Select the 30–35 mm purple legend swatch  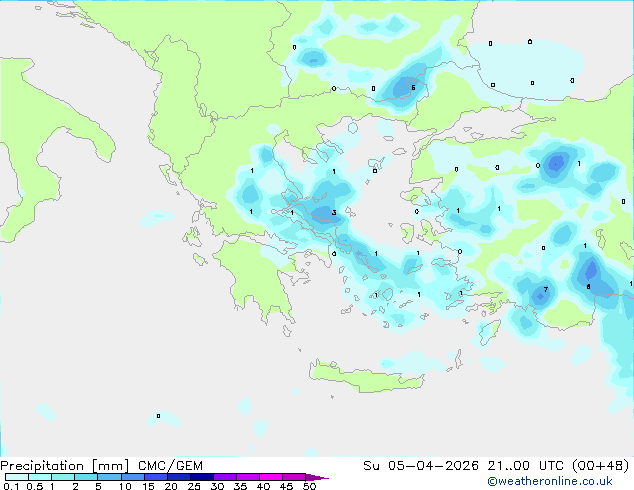(x=224, y=477)
